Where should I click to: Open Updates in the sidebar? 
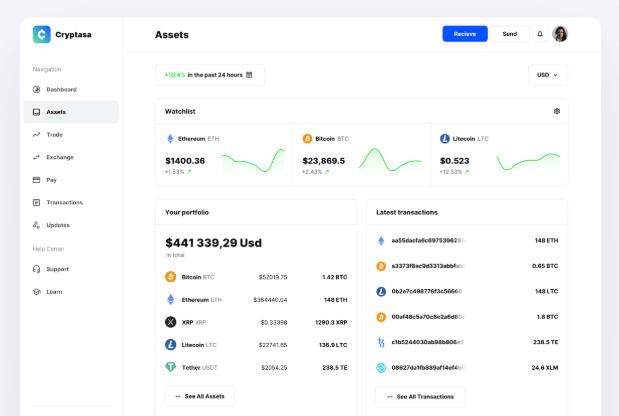coord(71,225)
